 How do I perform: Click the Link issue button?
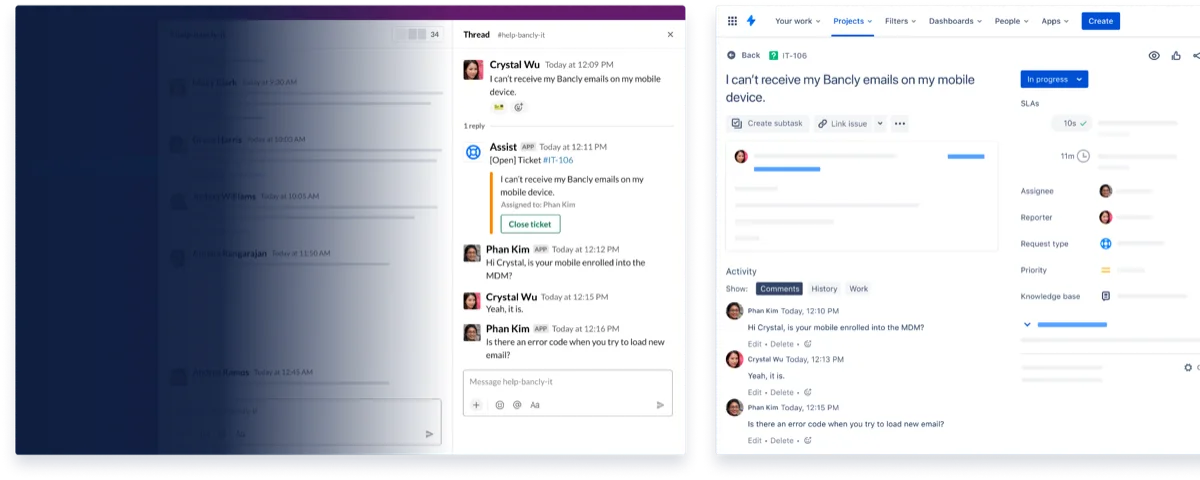842,124
